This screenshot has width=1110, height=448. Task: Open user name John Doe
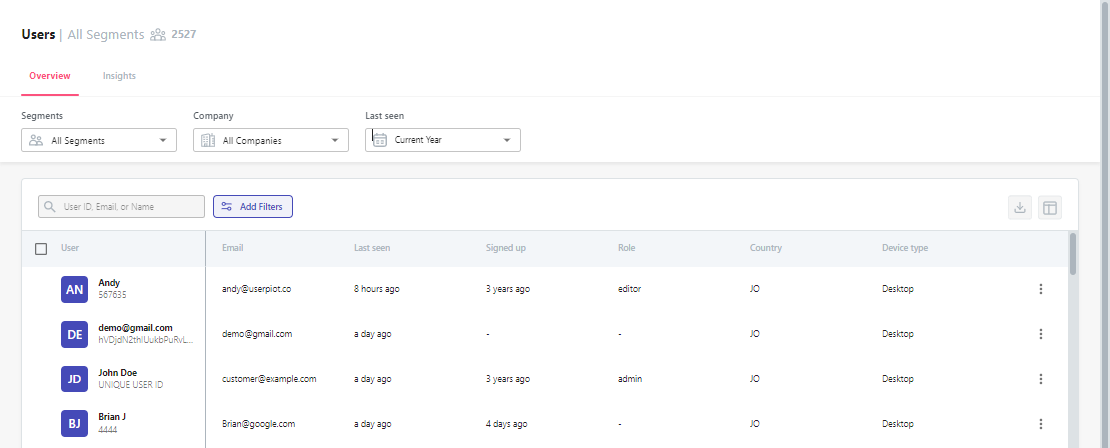(118, 373)
